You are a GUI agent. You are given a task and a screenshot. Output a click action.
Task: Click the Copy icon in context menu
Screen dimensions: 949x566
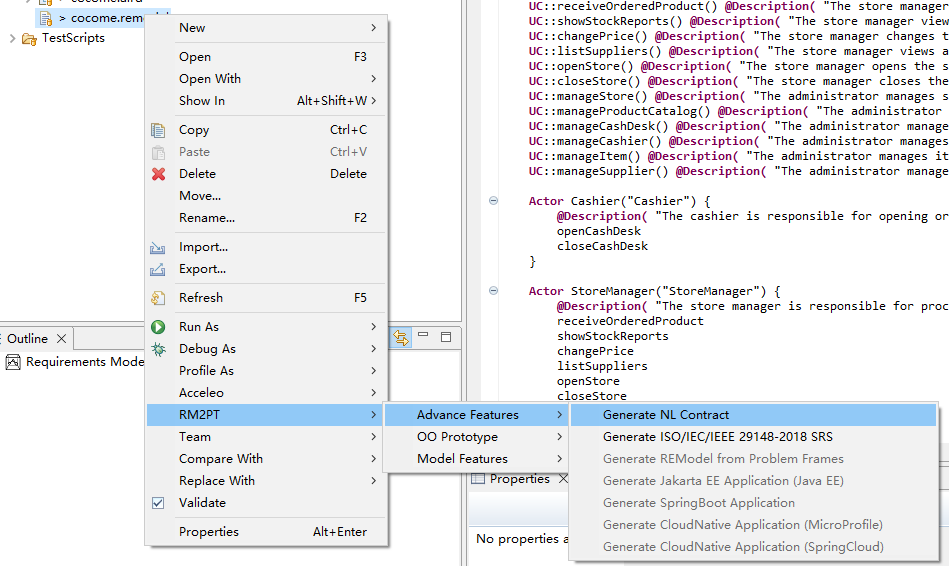coord(158,130)
